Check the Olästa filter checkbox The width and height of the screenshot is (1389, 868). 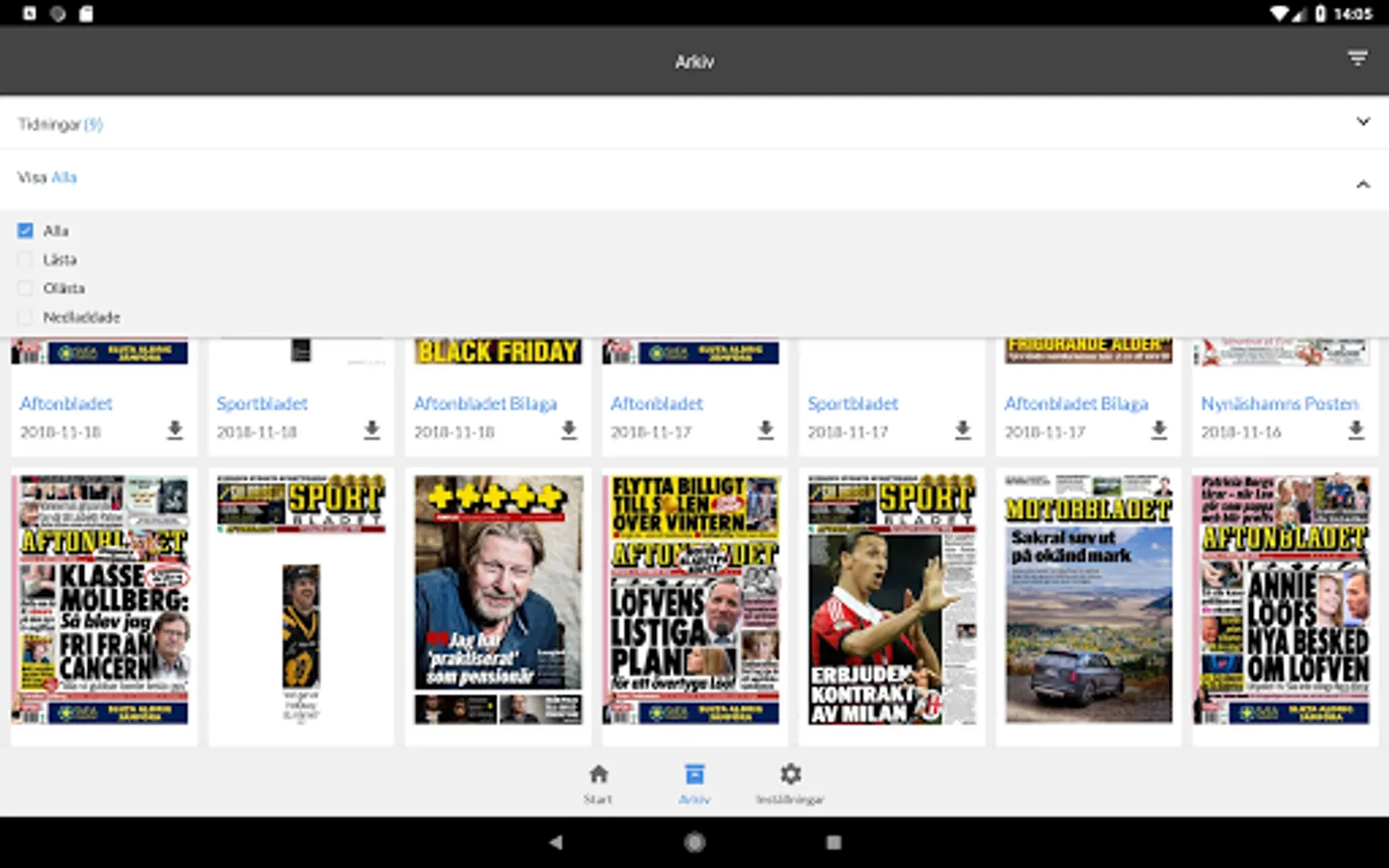click(x=25, y=288)
